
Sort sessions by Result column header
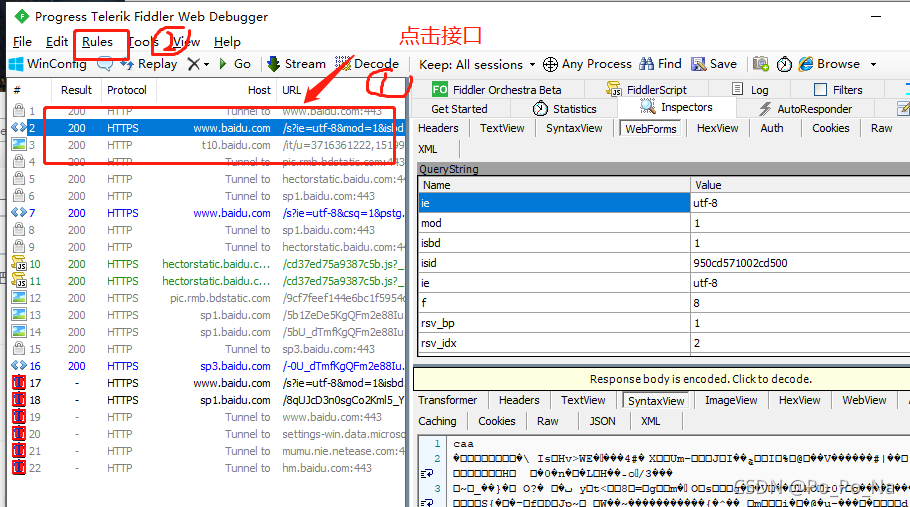pyautogui.click(x=76, y=90)
